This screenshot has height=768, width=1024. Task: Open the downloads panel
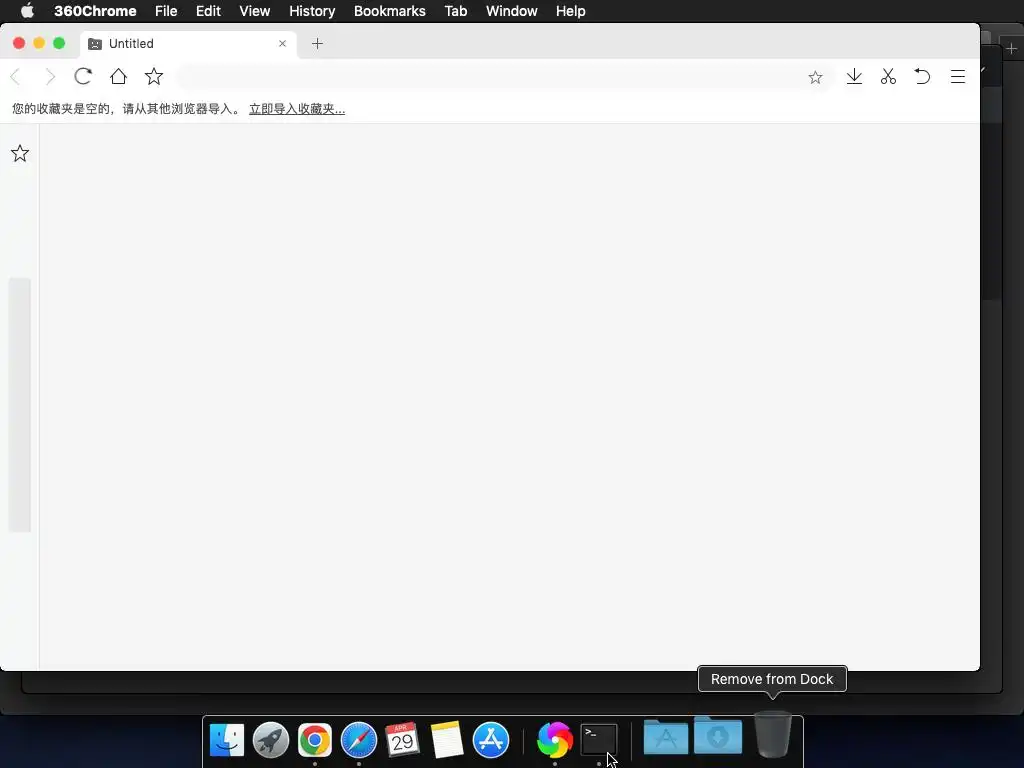pos(854,77)
